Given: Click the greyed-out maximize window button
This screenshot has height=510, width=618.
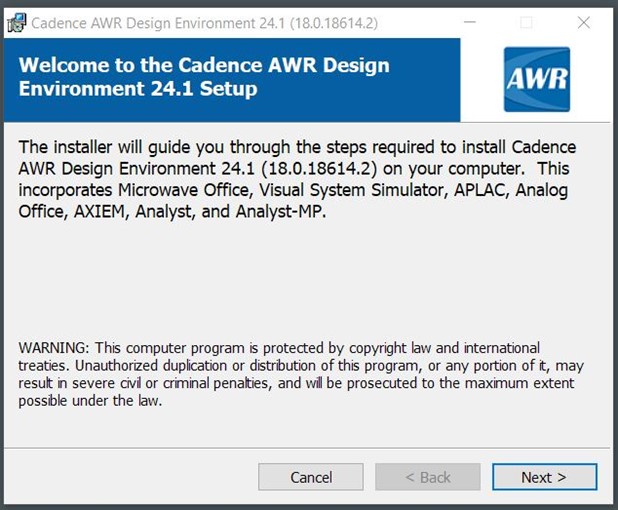Looking at the screenshot, I should pyautogui.click(x=526, y=22).
